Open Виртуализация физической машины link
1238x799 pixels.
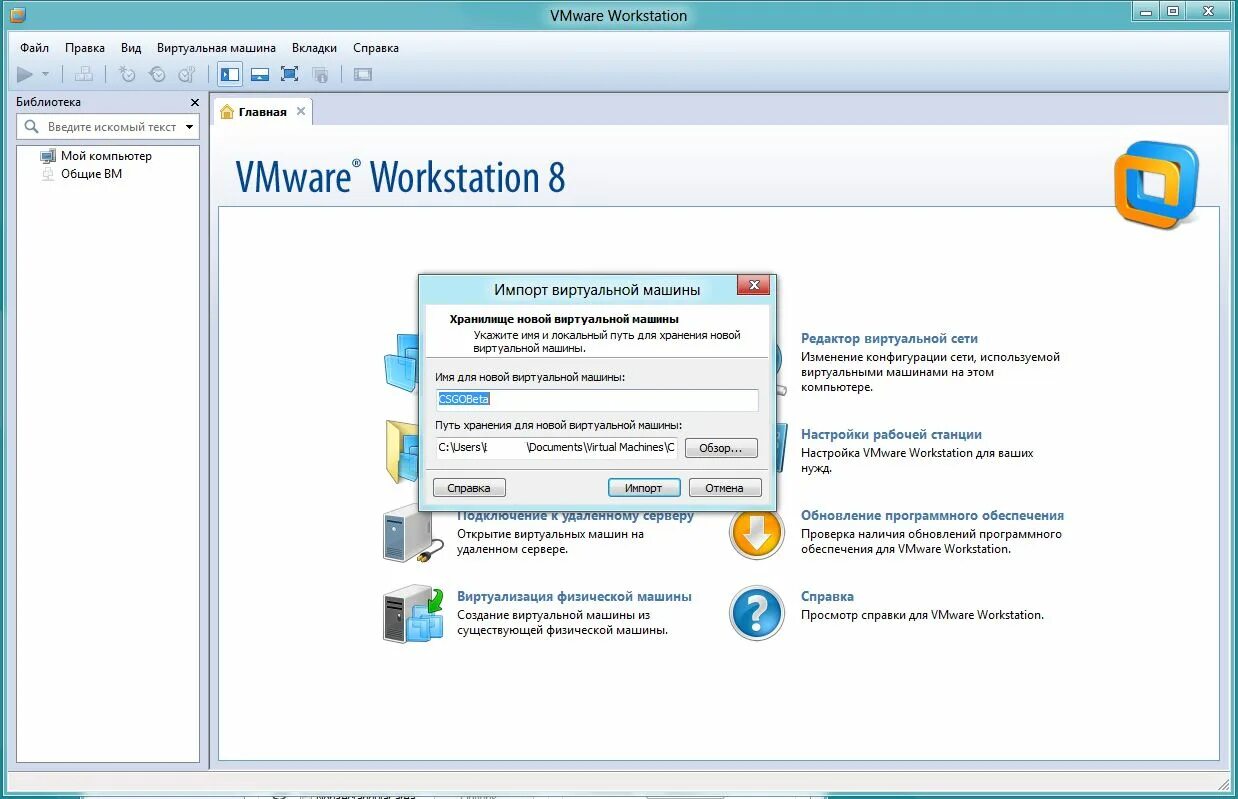574,597
